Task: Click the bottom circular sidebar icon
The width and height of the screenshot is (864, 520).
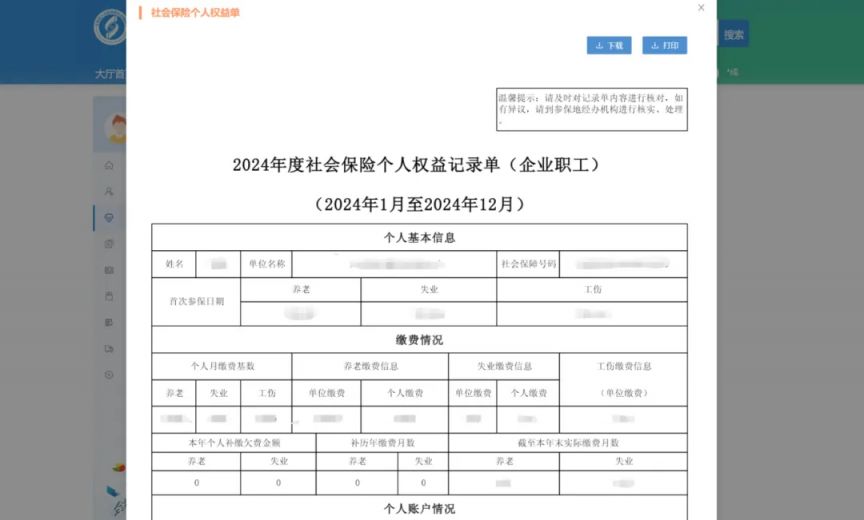Action: coord(109,374)
